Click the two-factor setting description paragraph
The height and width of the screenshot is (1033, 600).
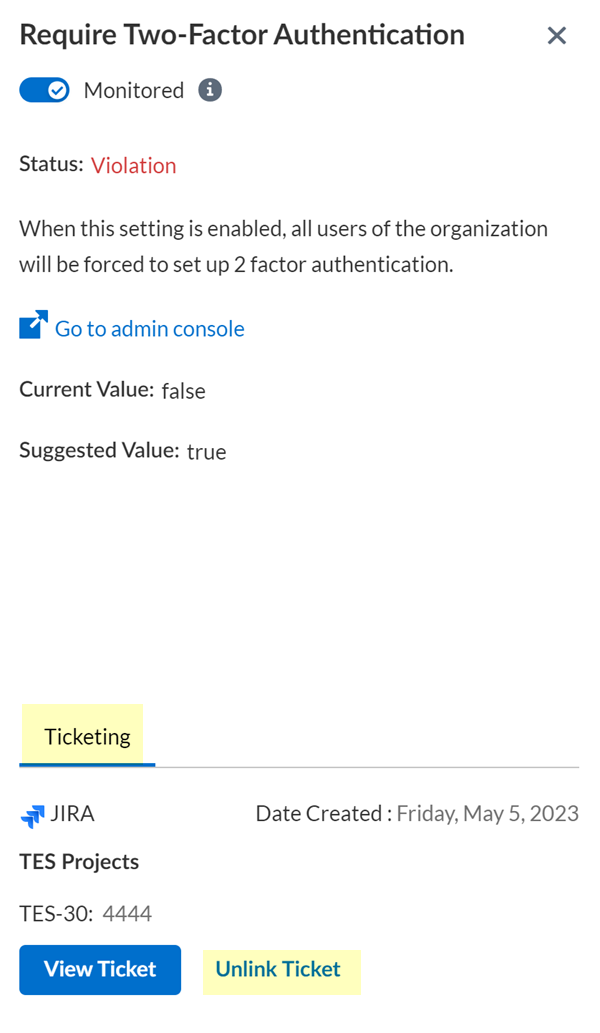tap(283, 247)
